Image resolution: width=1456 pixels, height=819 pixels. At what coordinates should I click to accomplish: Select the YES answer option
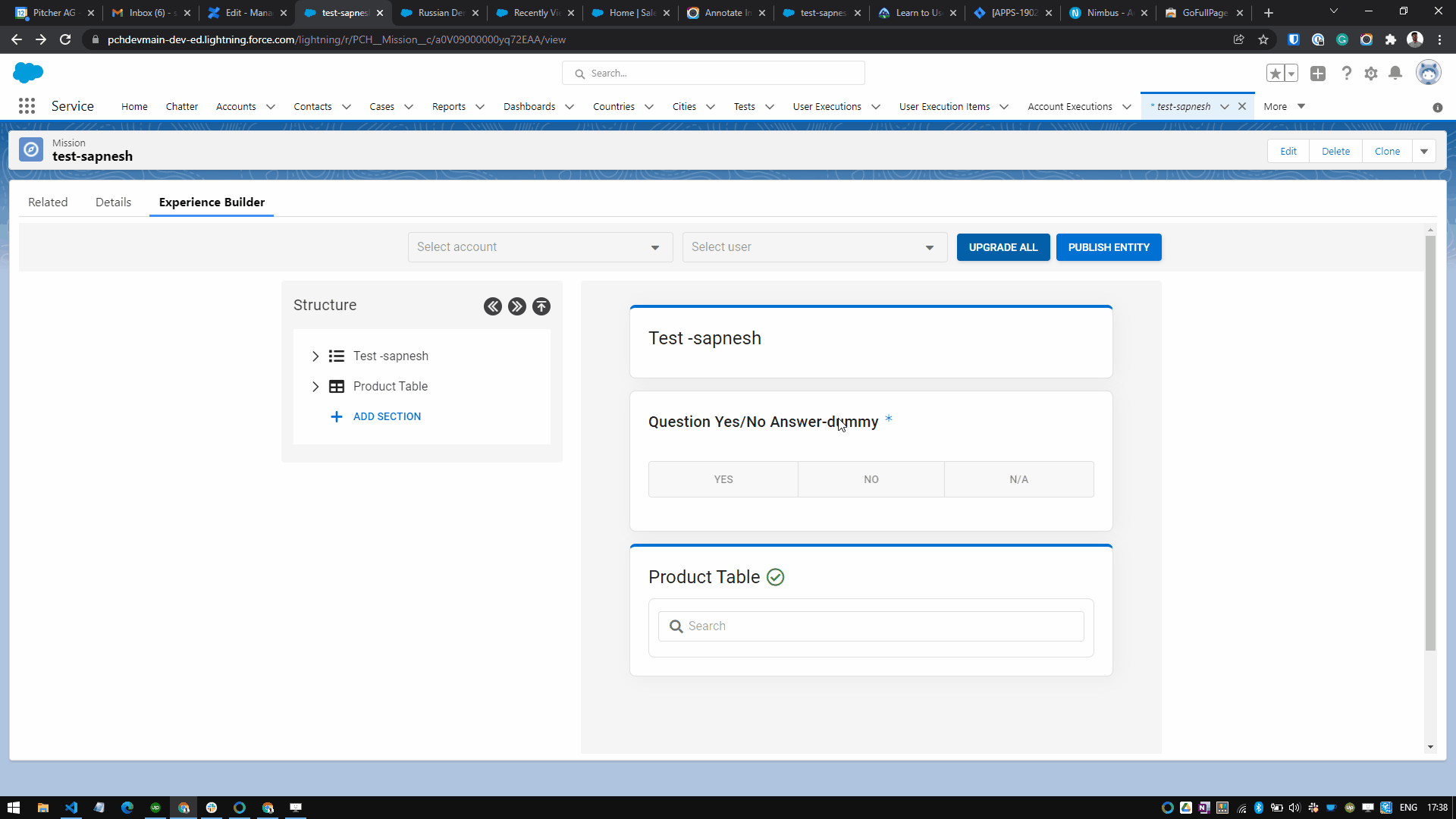point(723,479)
